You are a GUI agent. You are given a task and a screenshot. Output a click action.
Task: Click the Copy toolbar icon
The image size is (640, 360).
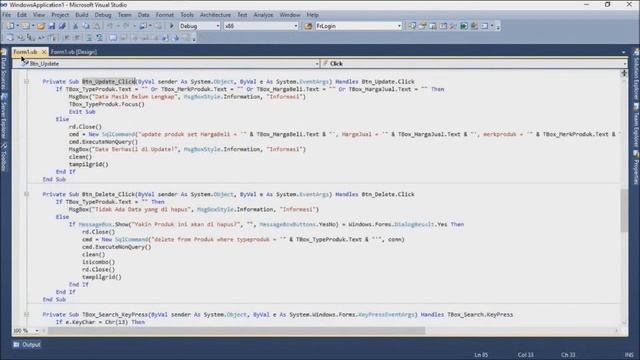coord(86,26)
